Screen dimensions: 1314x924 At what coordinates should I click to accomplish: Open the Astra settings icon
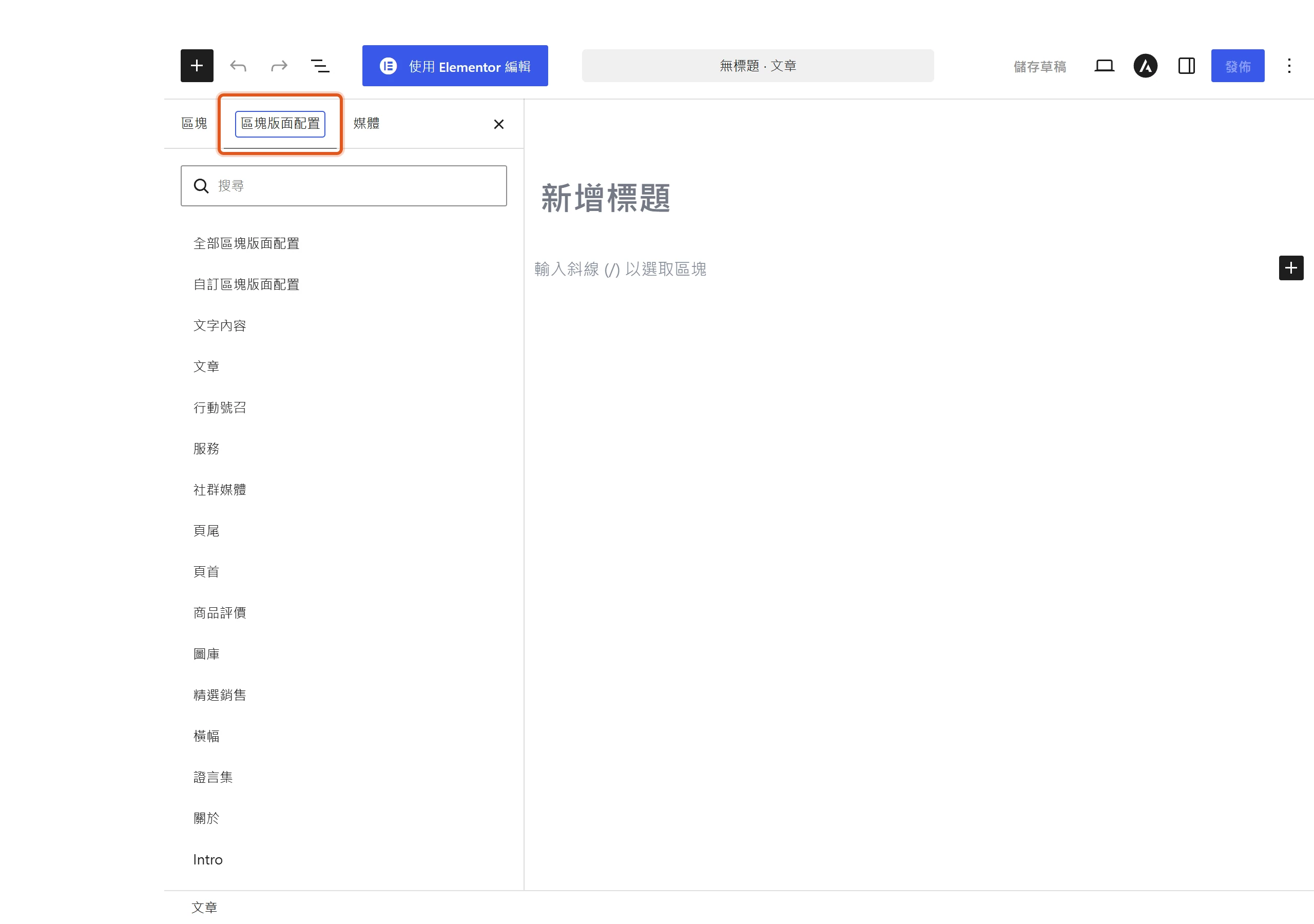1145,66
